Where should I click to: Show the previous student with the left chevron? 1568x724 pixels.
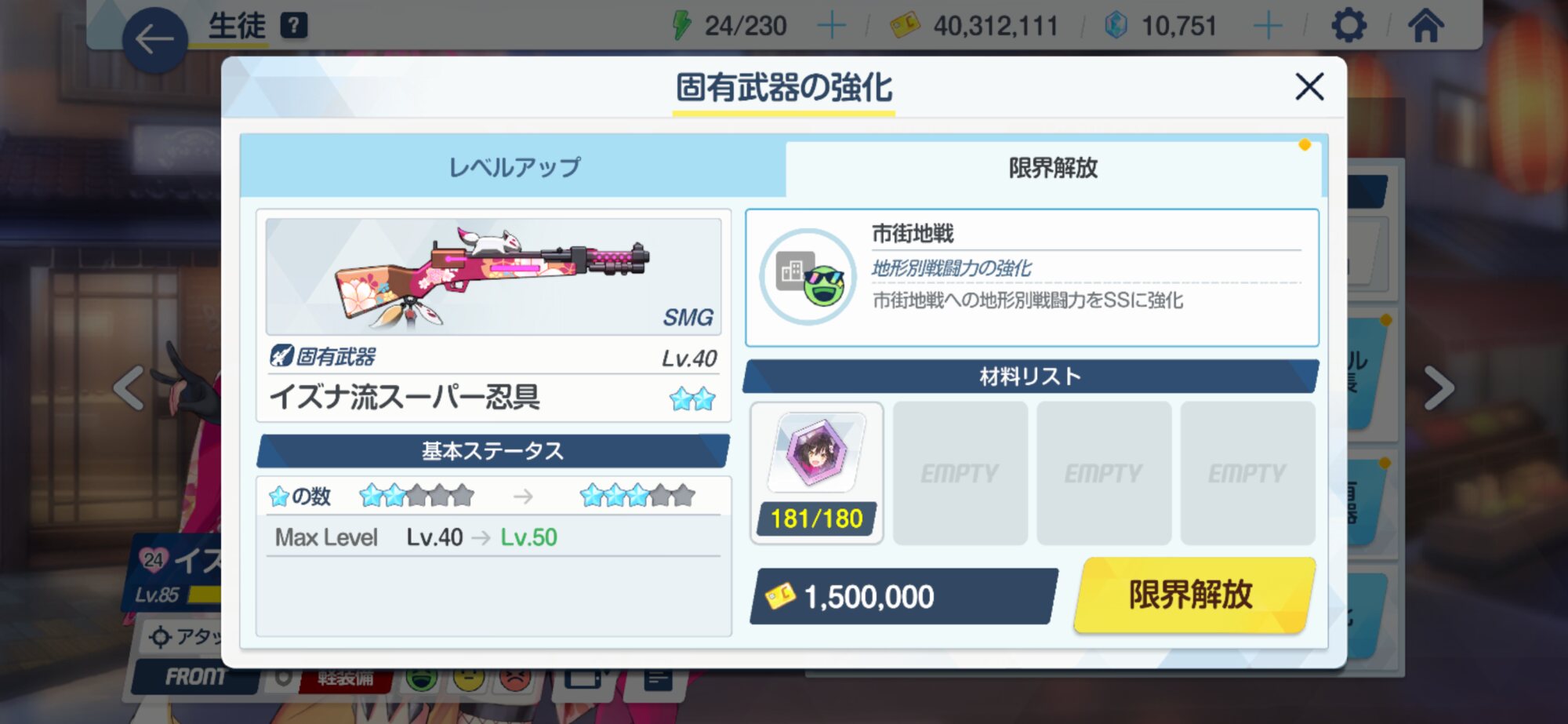pos(129,387)
